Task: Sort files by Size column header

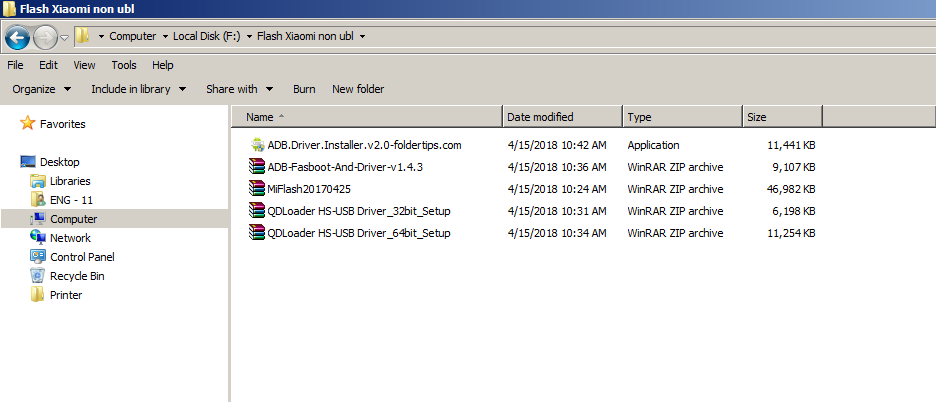Action: 783,117
